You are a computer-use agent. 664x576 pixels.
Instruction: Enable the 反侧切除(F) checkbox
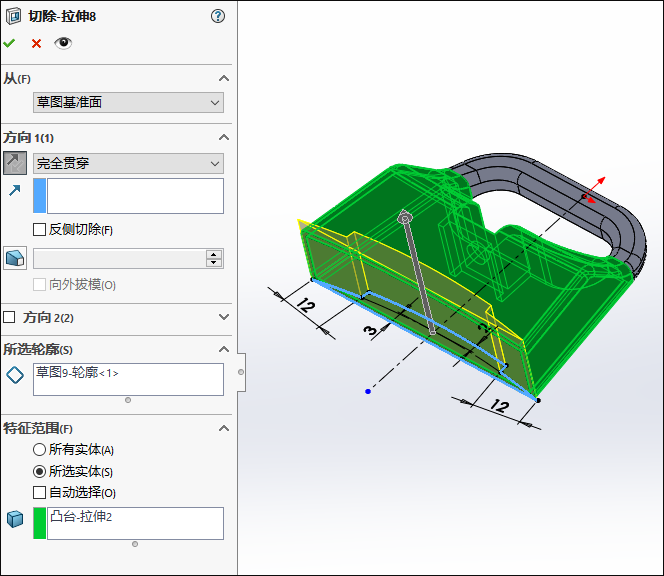(39, 230)
